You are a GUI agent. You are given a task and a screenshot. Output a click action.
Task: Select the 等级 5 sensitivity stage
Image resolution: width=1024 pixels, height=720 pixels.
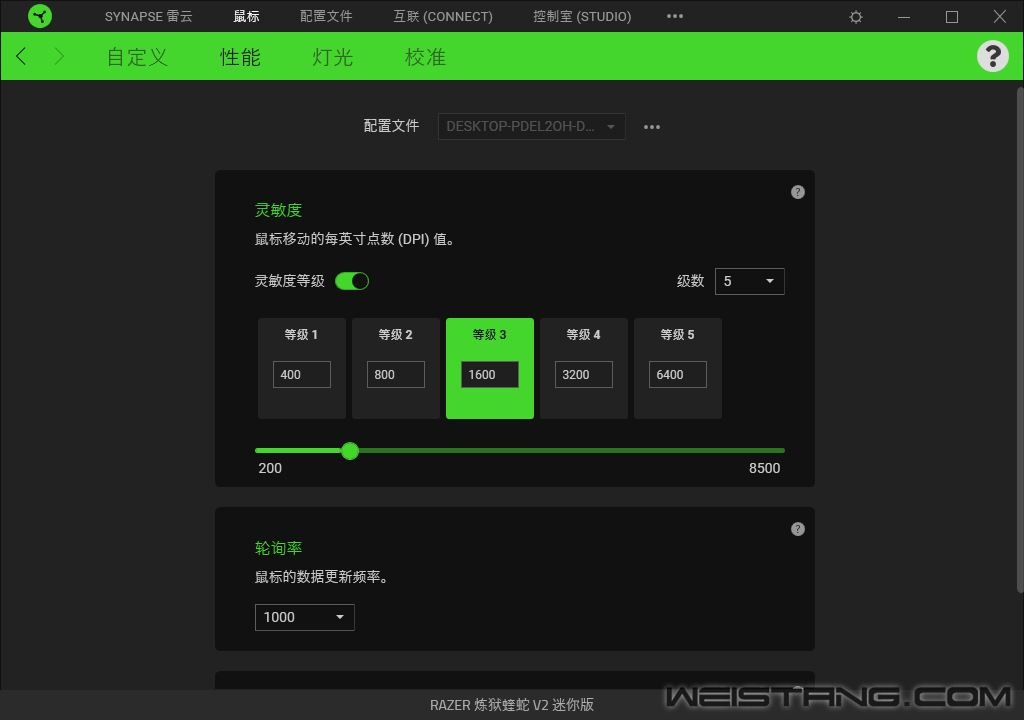tap(678, 368)
